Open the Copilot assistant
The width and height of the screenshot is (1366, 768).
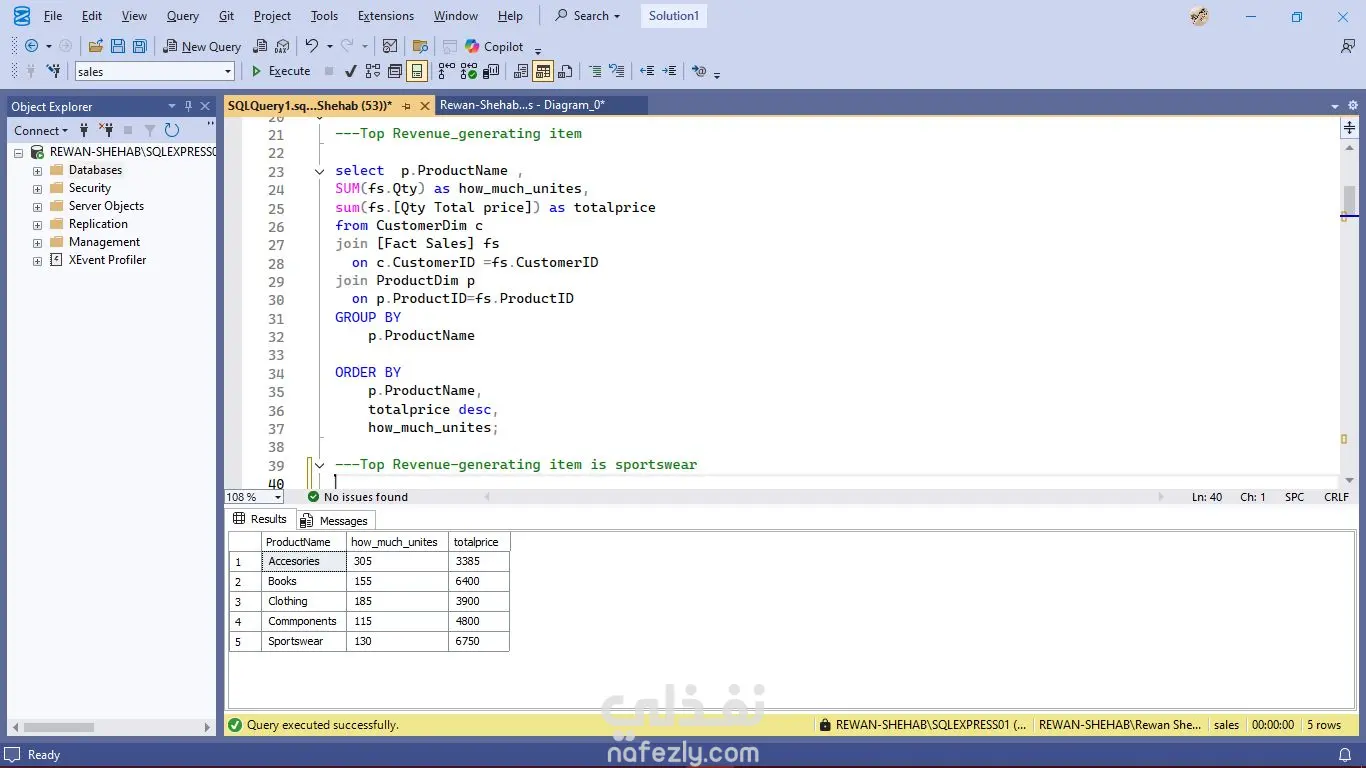point(493,46)
